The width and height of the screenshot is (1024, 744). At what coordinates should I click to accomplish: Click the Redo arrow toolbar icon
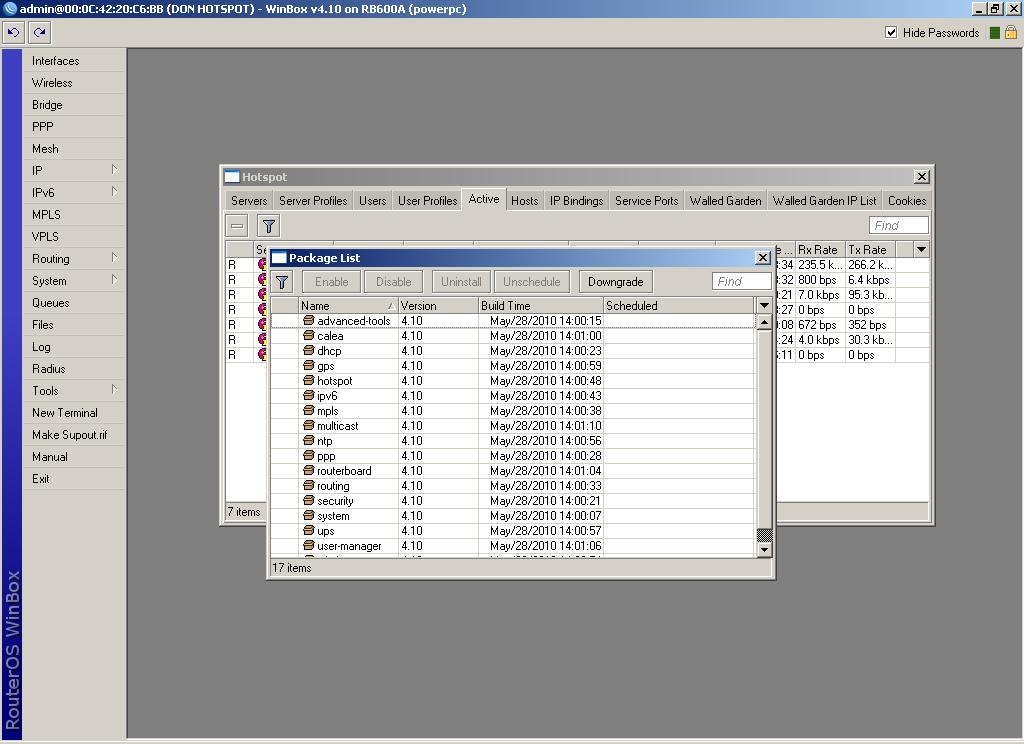click(39, 32)
